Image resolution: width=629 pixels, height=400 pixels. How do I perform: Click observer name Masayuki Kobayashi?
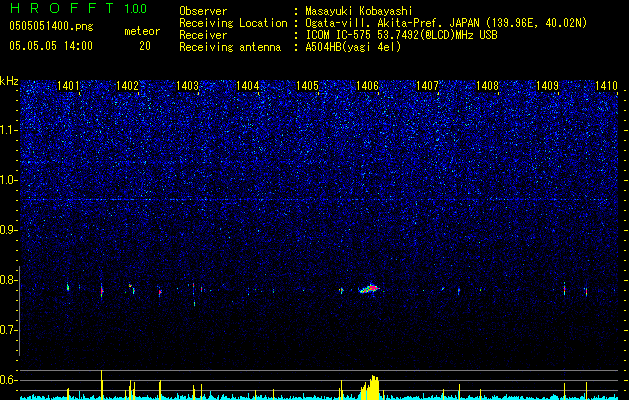click(x=359, y=11)
